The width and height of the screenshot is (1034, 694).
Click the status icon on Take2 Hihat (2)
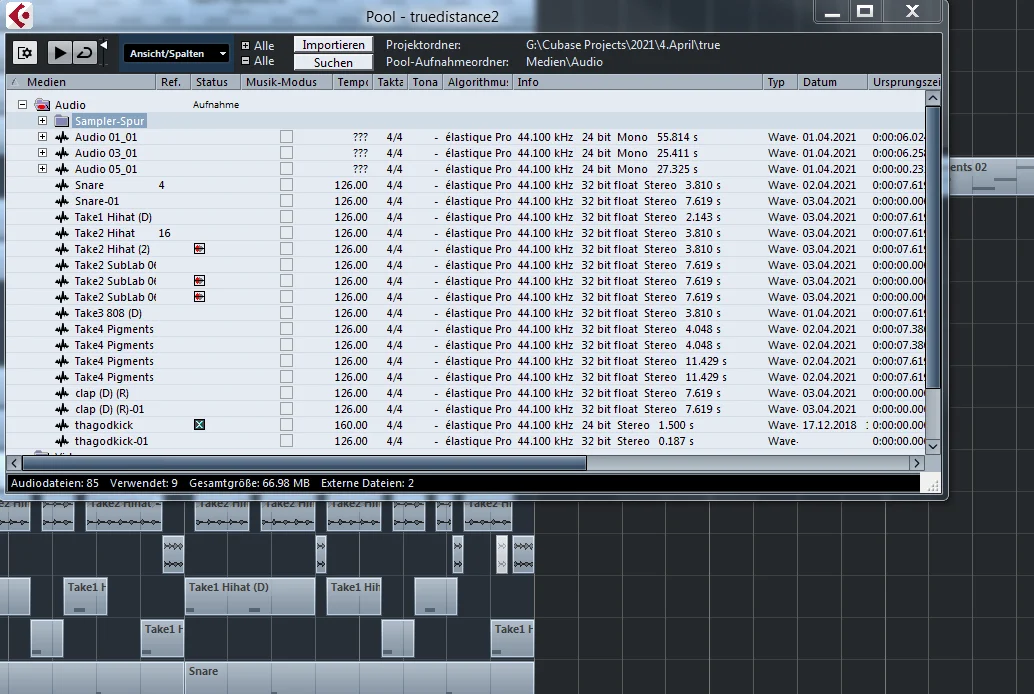[x=199, y=249]
